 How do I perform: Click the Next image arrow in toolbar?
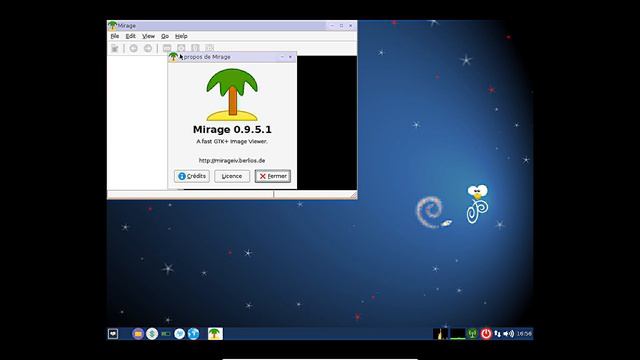tap(148, 49)
